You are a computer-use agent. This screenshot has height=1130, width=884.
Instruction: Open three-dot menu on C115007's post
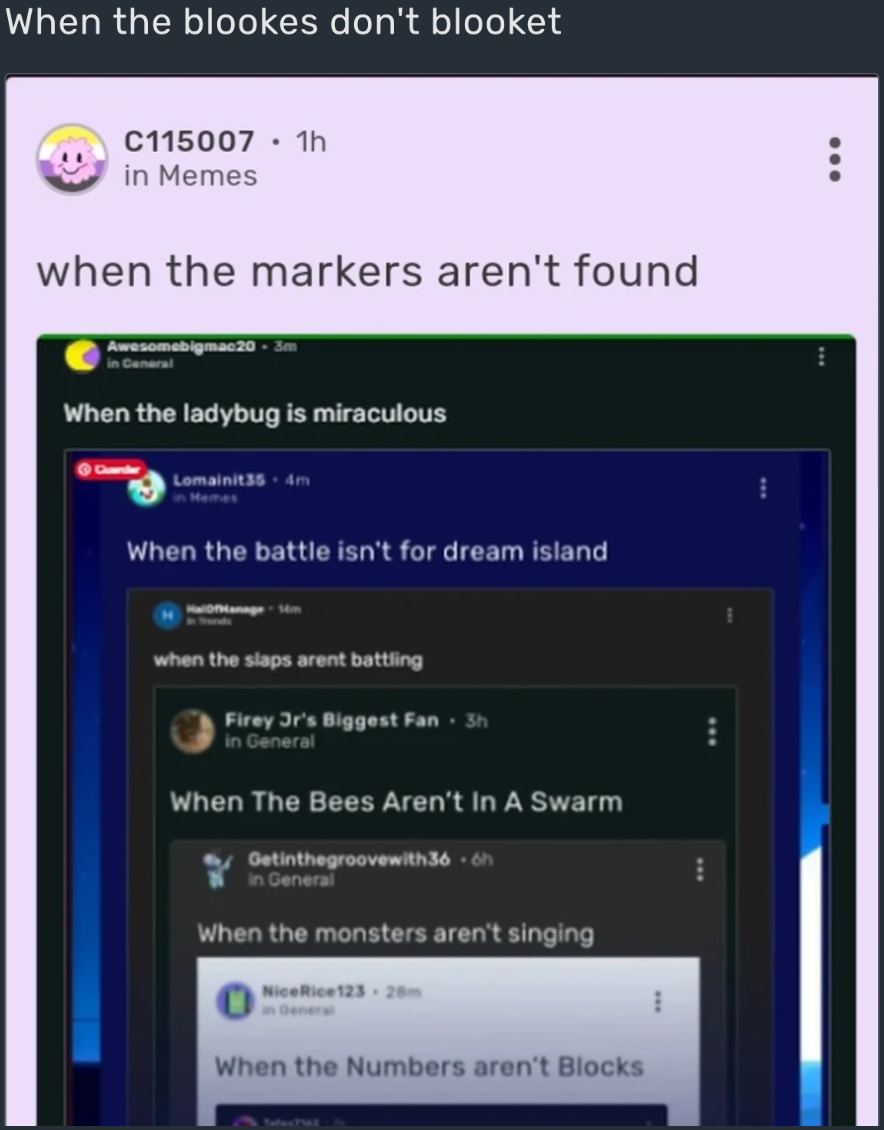[x=835, y=159]
